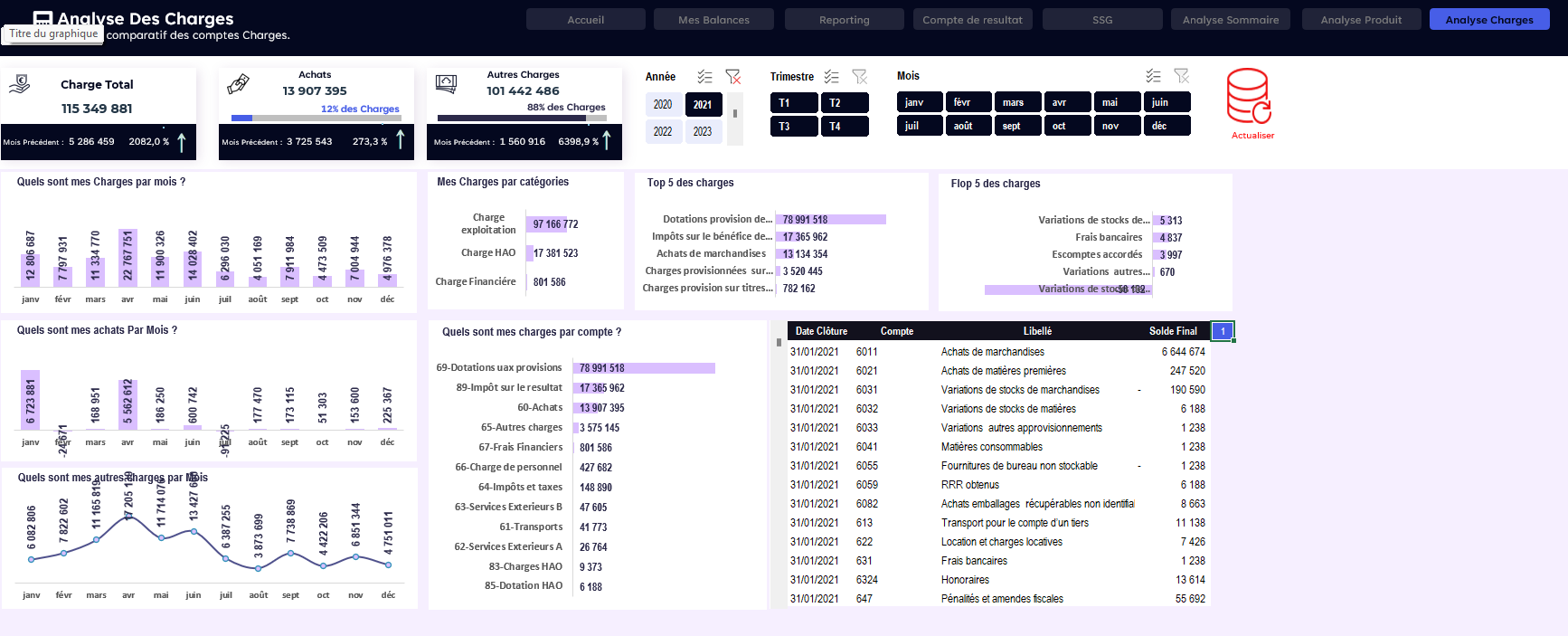This screenshot has height=636, width=1568.
Task: Open the SSG tab
Action: [x=1102, y=19]
